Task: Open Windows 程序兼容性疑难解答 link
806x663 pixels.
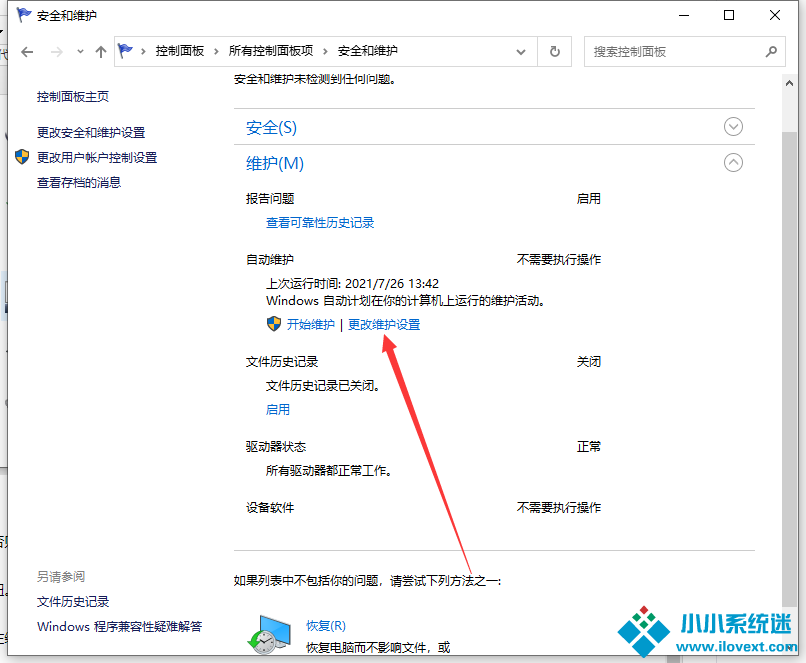Action: (x=120, y=627)
